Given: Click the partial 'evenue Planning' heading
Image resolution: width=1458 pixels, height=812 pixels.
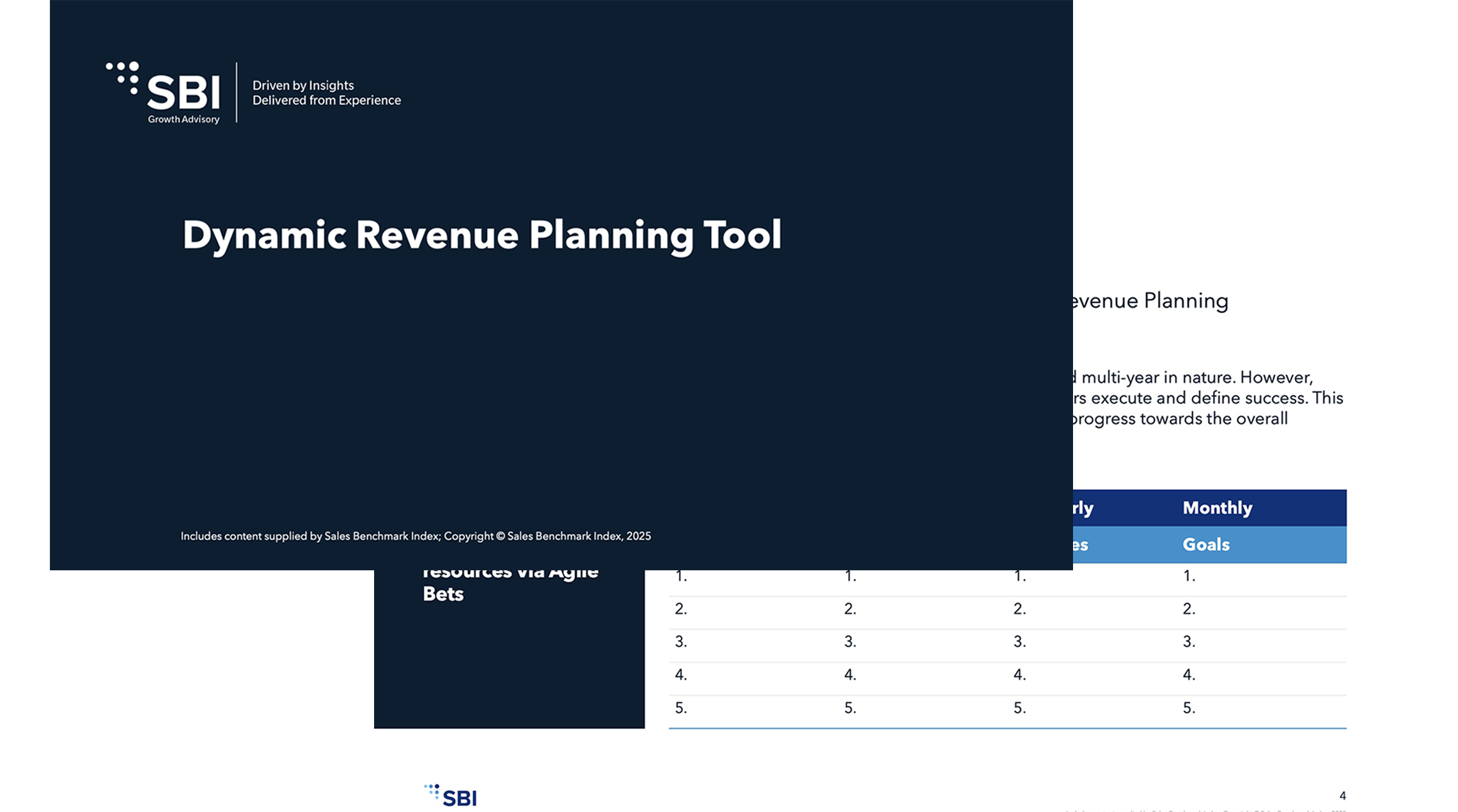Looking at the screenshot, I should 1150,301.
